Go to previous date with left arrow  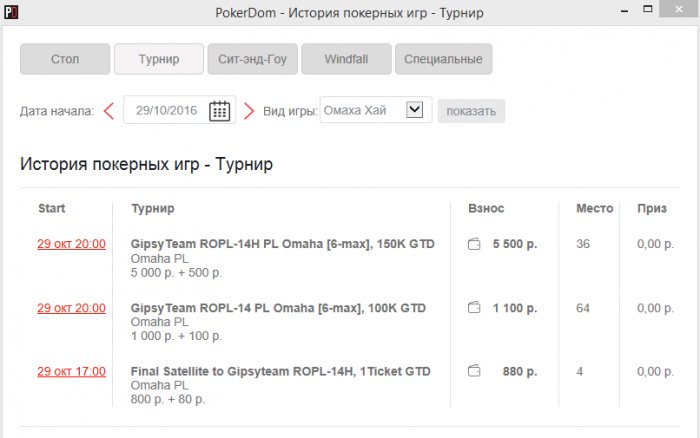(x=109, y=111)
